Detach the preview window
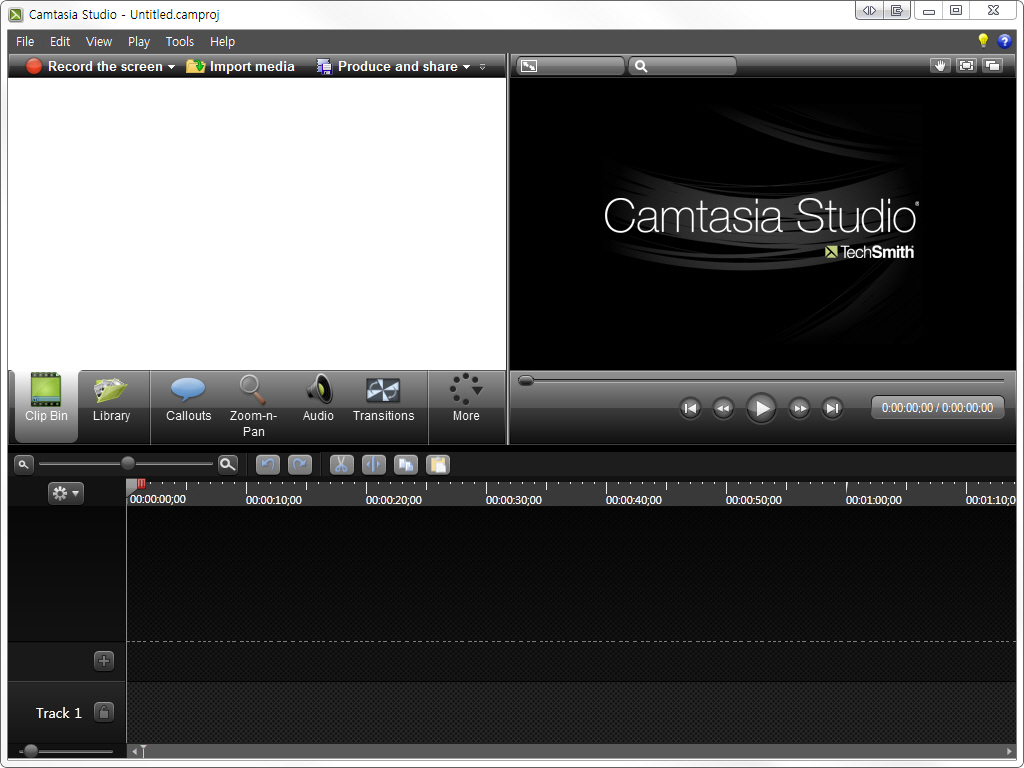1024x768 pixels. (992, 66)
